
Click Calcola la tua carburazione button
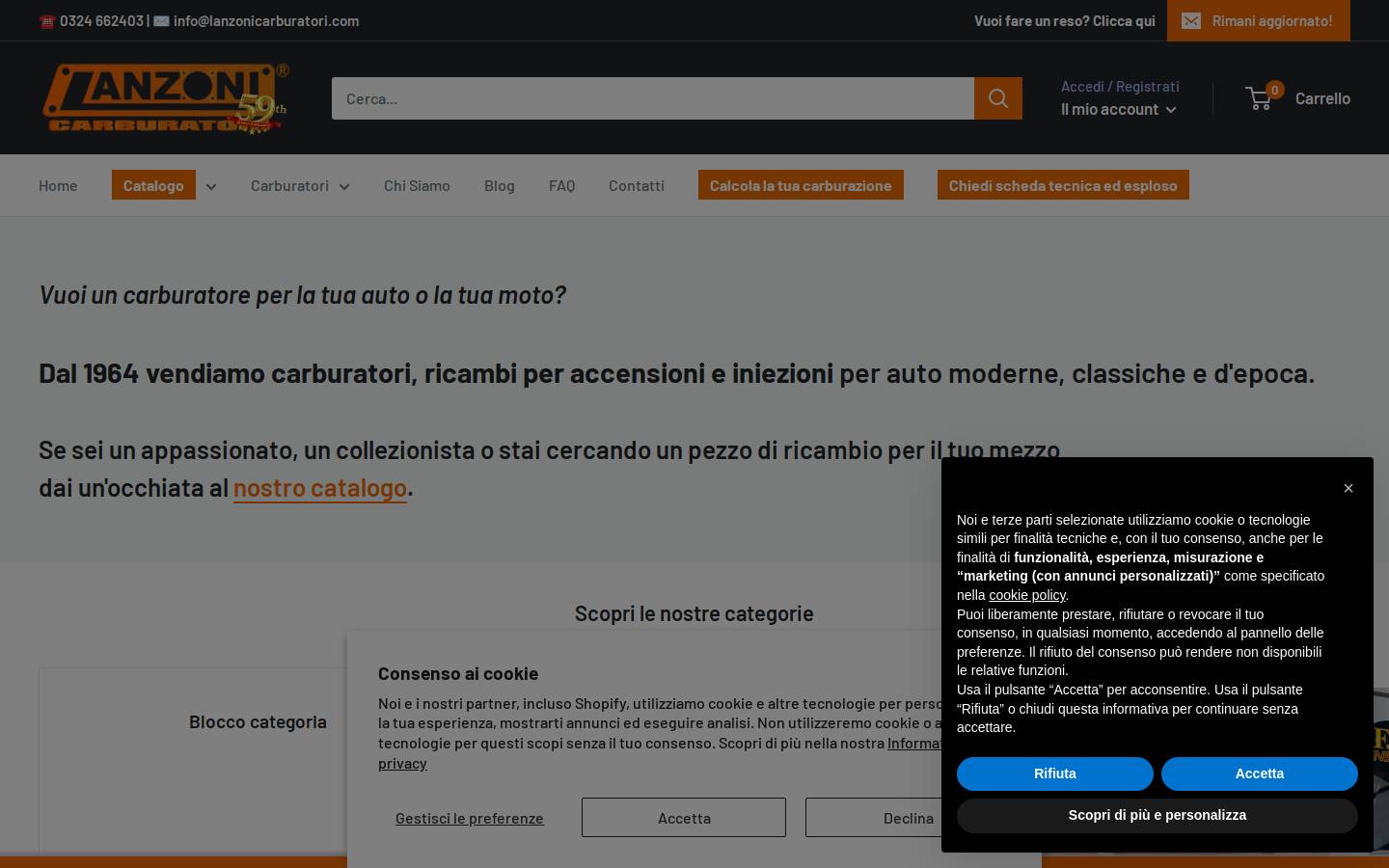(801, 185)
